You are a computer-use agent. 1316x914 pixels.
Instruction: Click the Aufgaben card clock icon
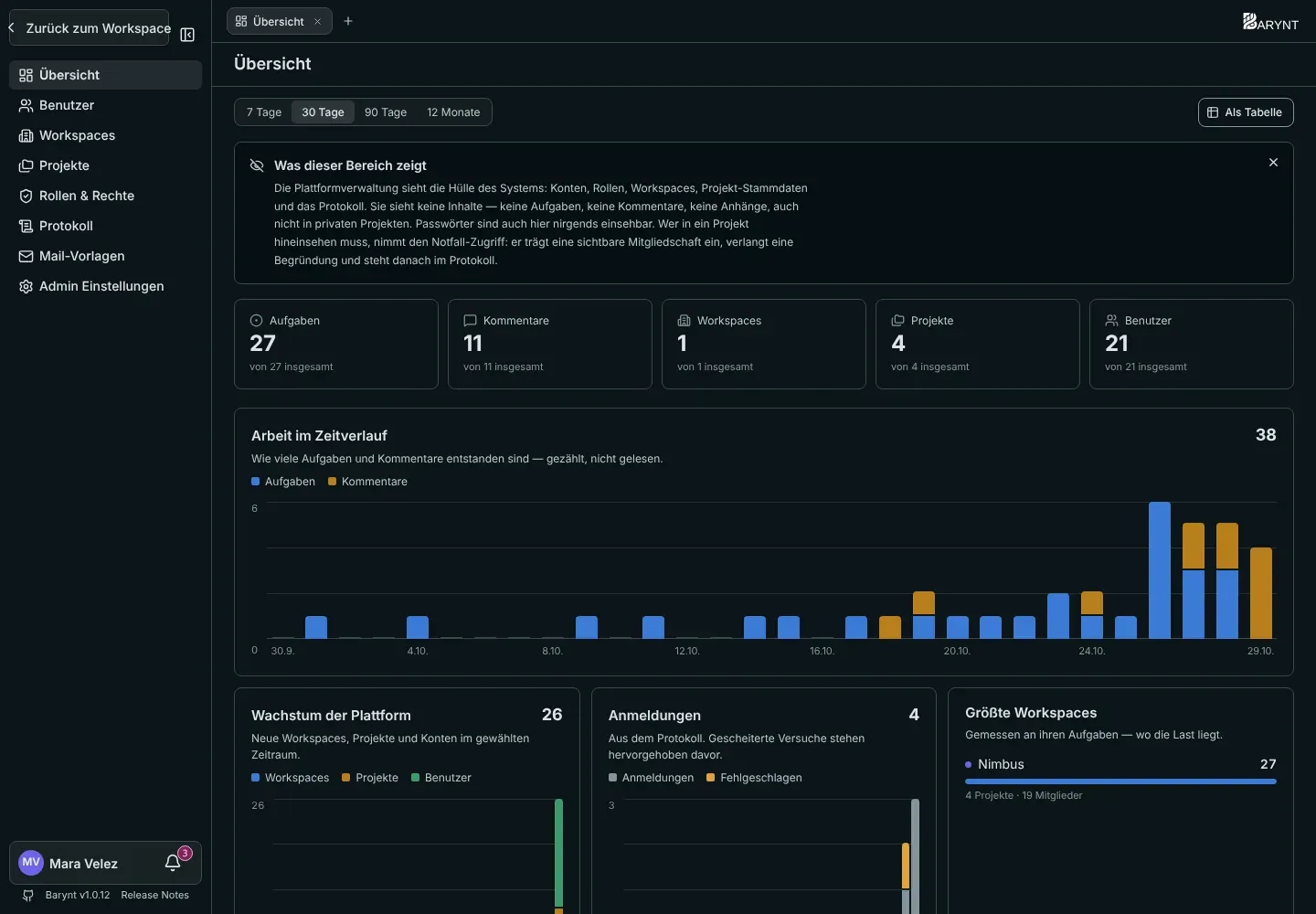pyautogui.click(x=256, y=321)
